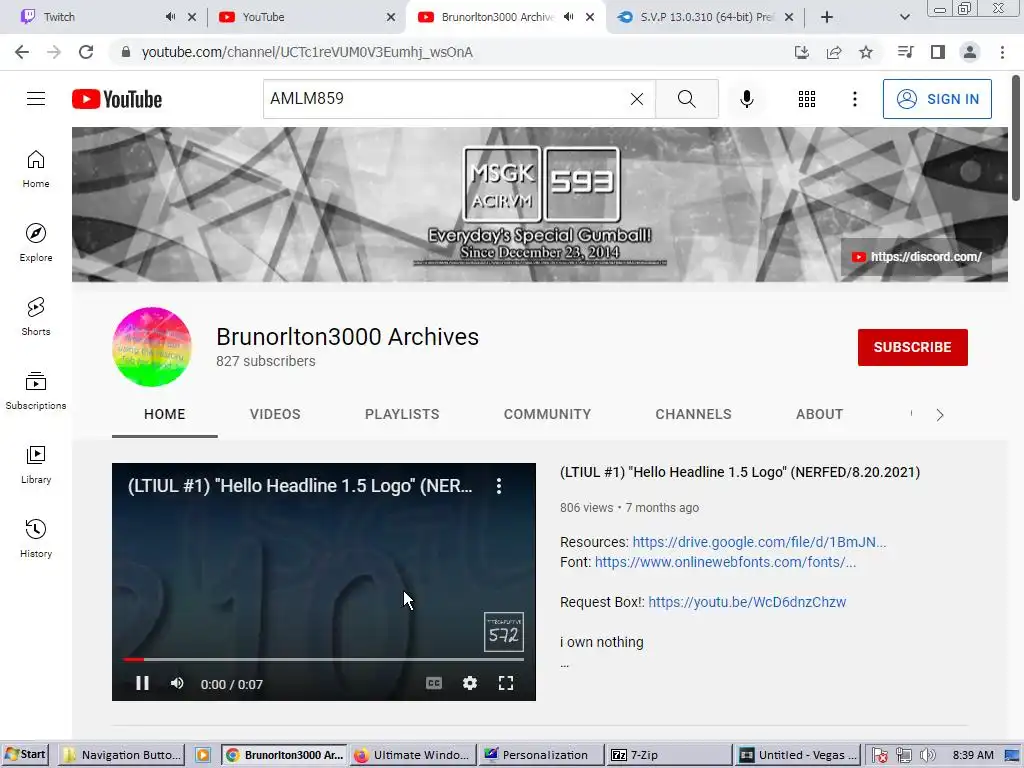This screenshot has width=1024, height=768.
Task: Open a new browser tab
Action: (827, 17)
